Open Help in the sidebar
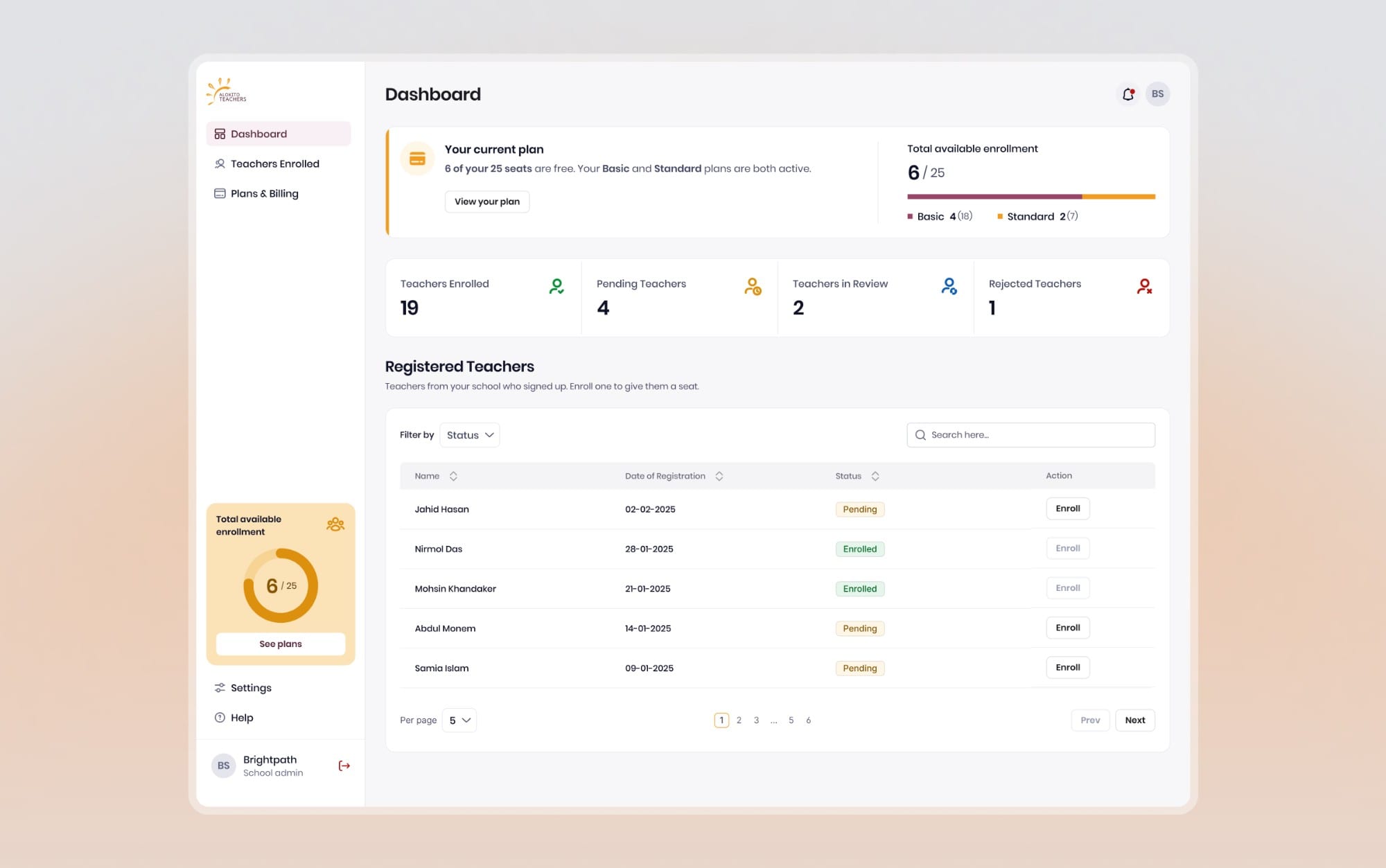The image size is (1386, 868). [x=278, y=718]
